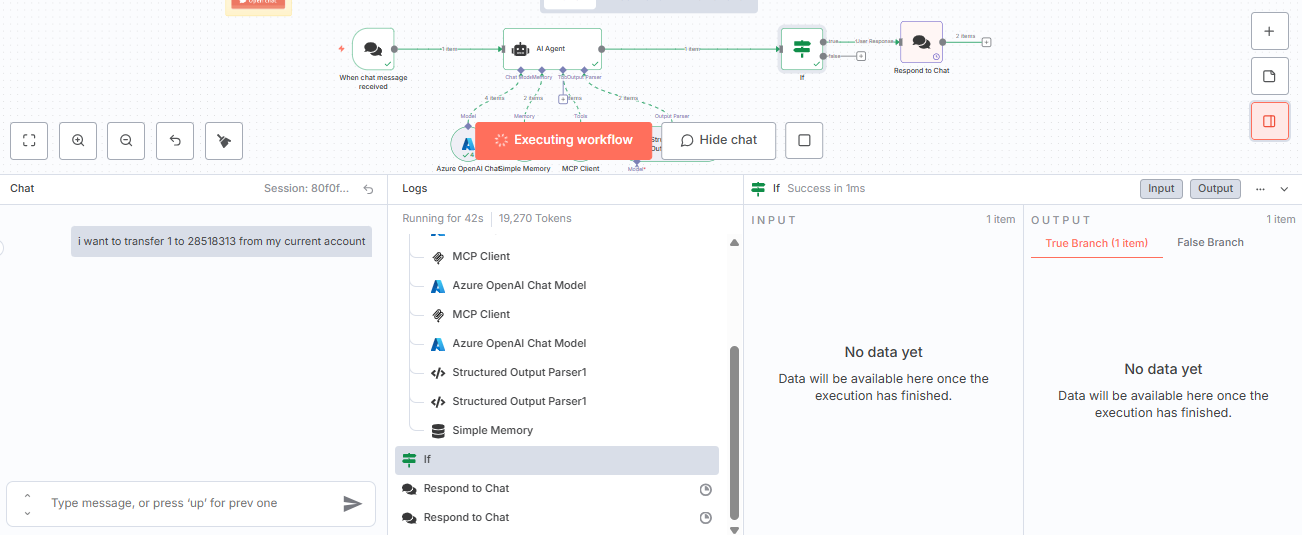1302x535 pixels.
Task: Click the previous message up arrow
Action: tap(27, 496)
